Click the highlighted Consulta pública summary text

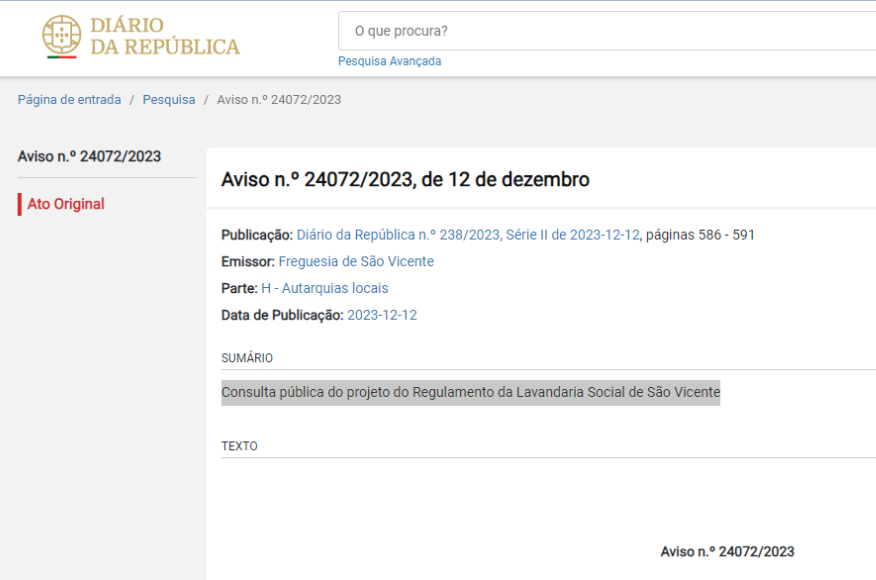point(470,392)
